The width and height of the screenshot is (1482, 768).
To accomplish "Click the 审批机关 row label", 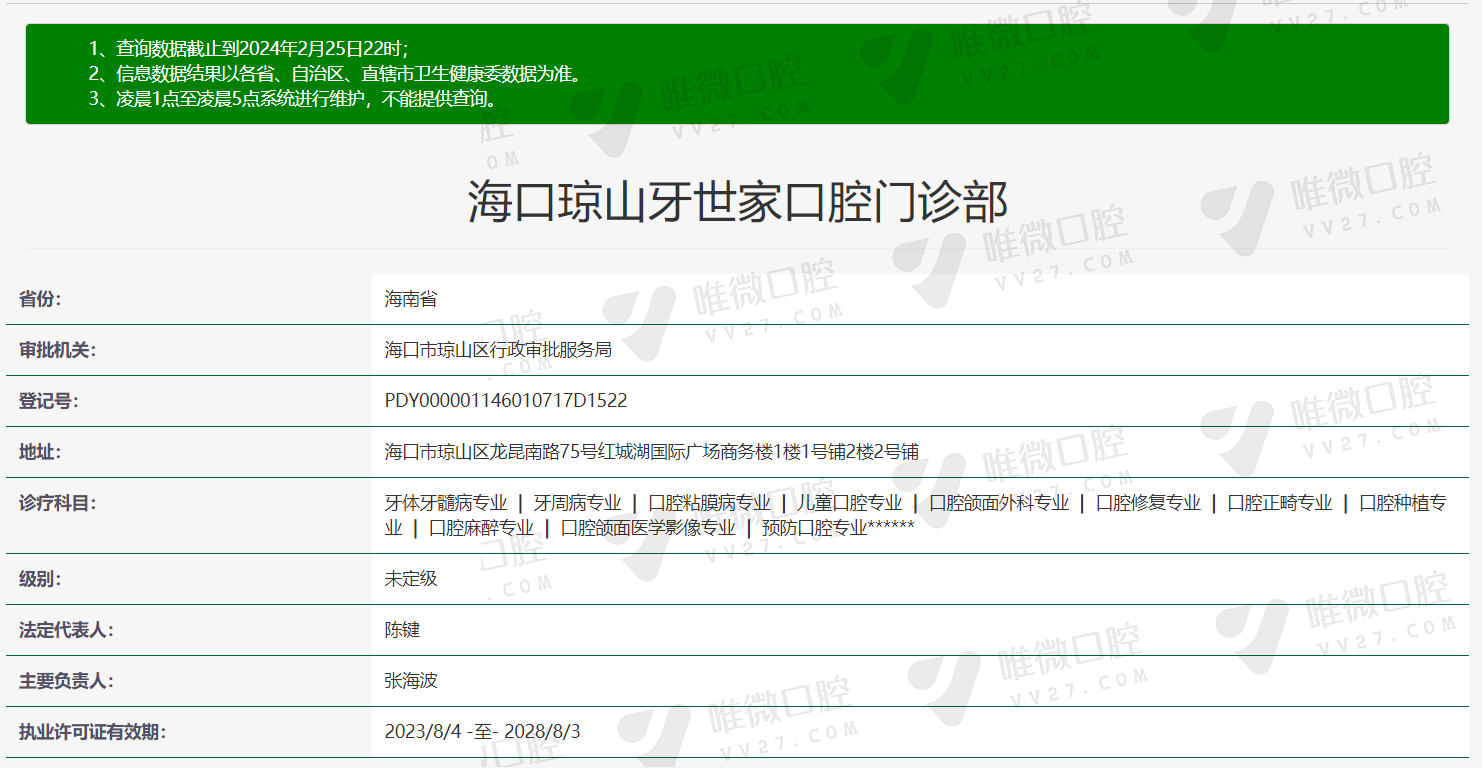I will point(57,350).
